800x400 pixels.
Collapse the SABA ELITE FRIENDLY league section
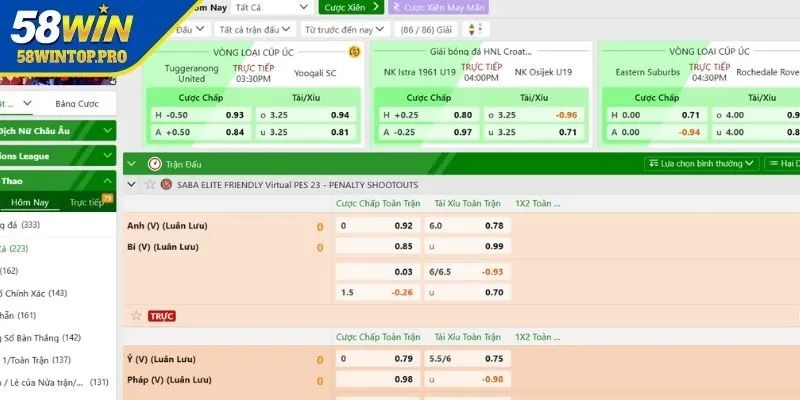click(x=131, y=185)
